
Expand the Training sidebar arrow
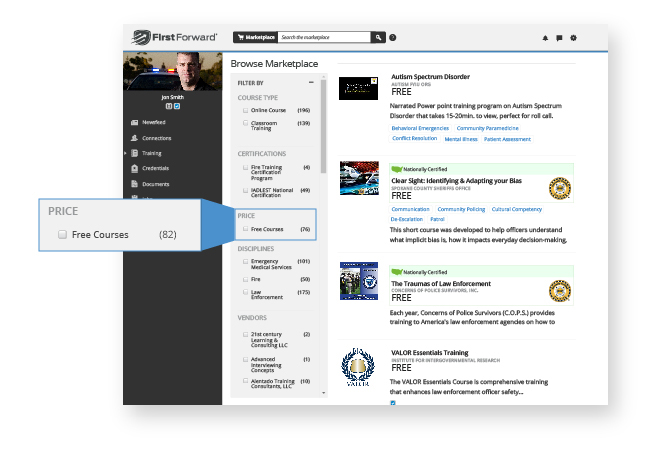(125, 153)
